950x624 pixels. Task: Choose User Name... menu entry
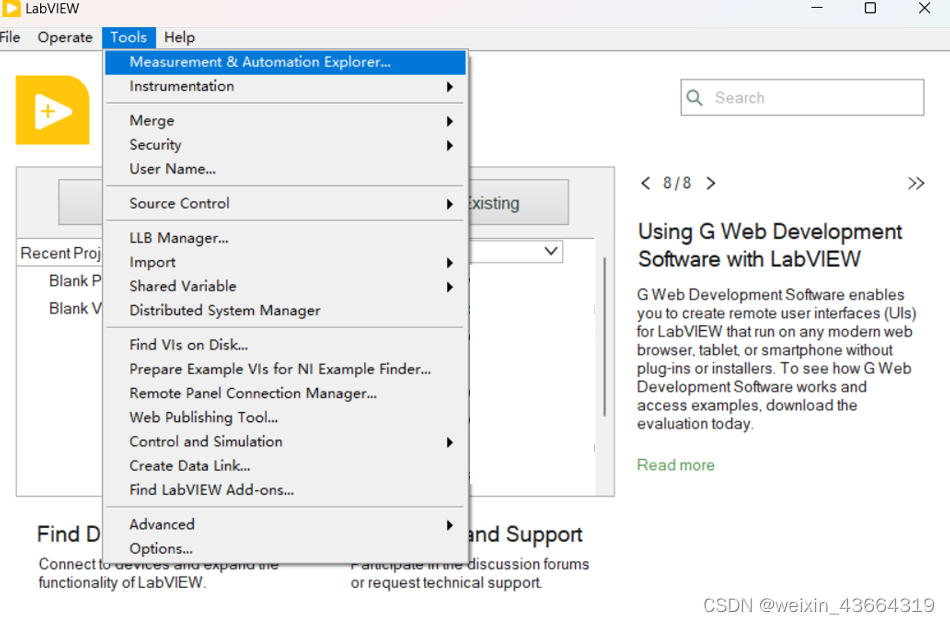click(285, 169)
